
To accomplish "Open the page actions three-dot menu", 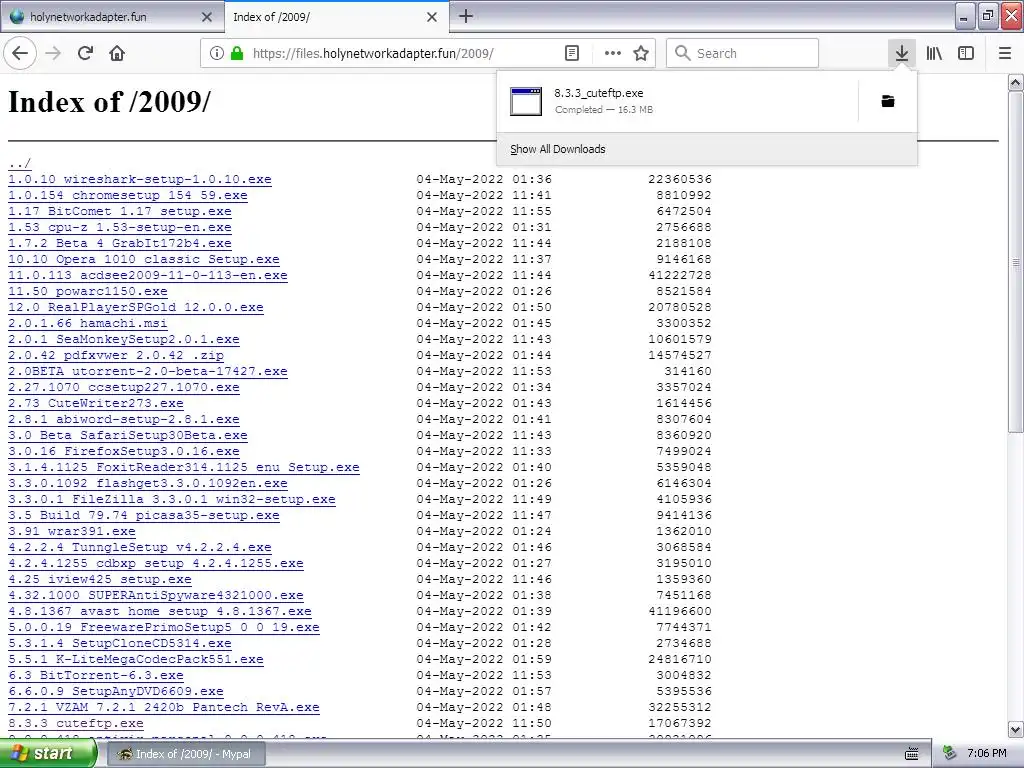I will click(x=612, y=53).
